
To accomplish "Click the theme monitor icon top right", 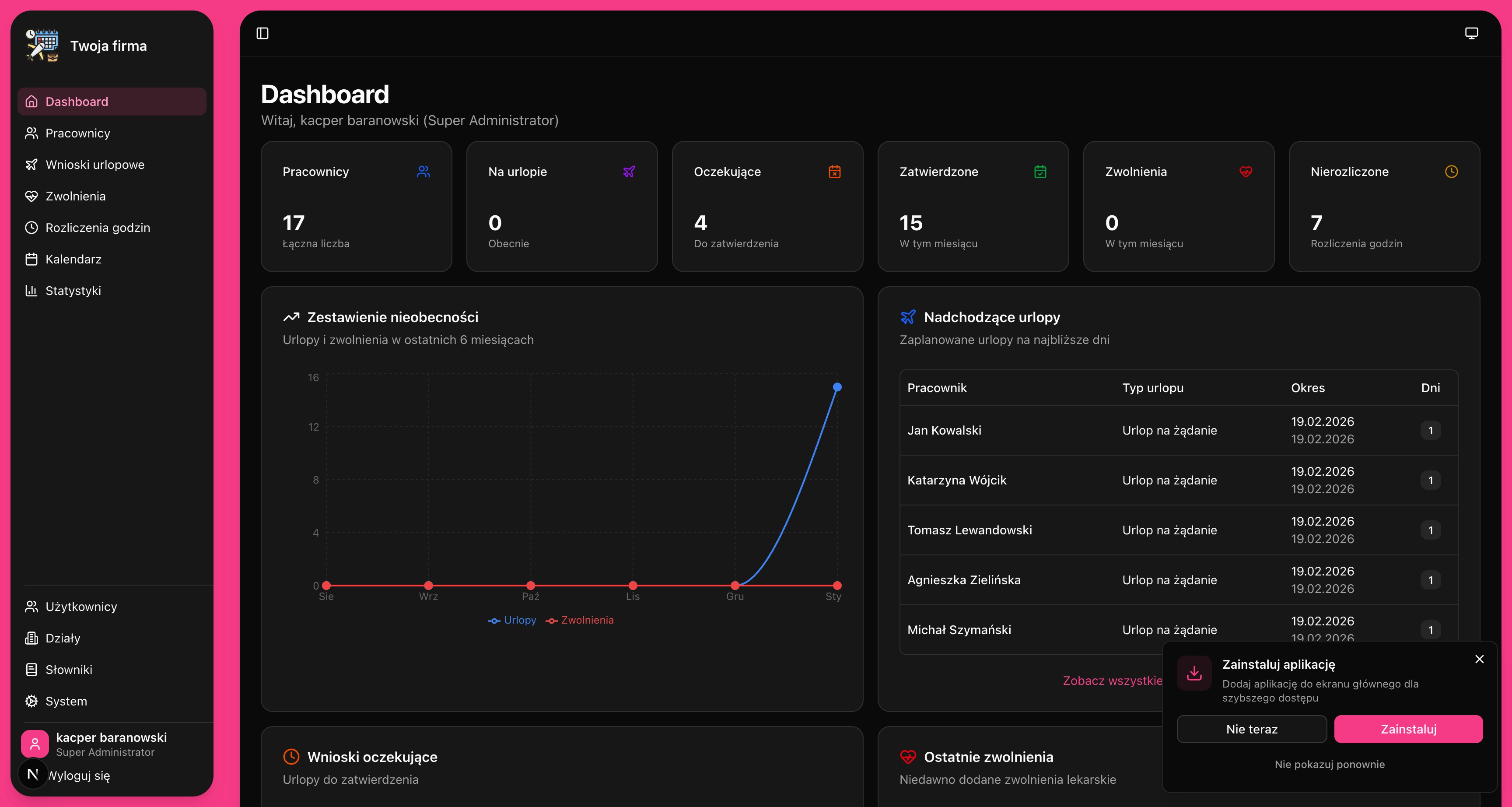I will [x=1471, y=33].
